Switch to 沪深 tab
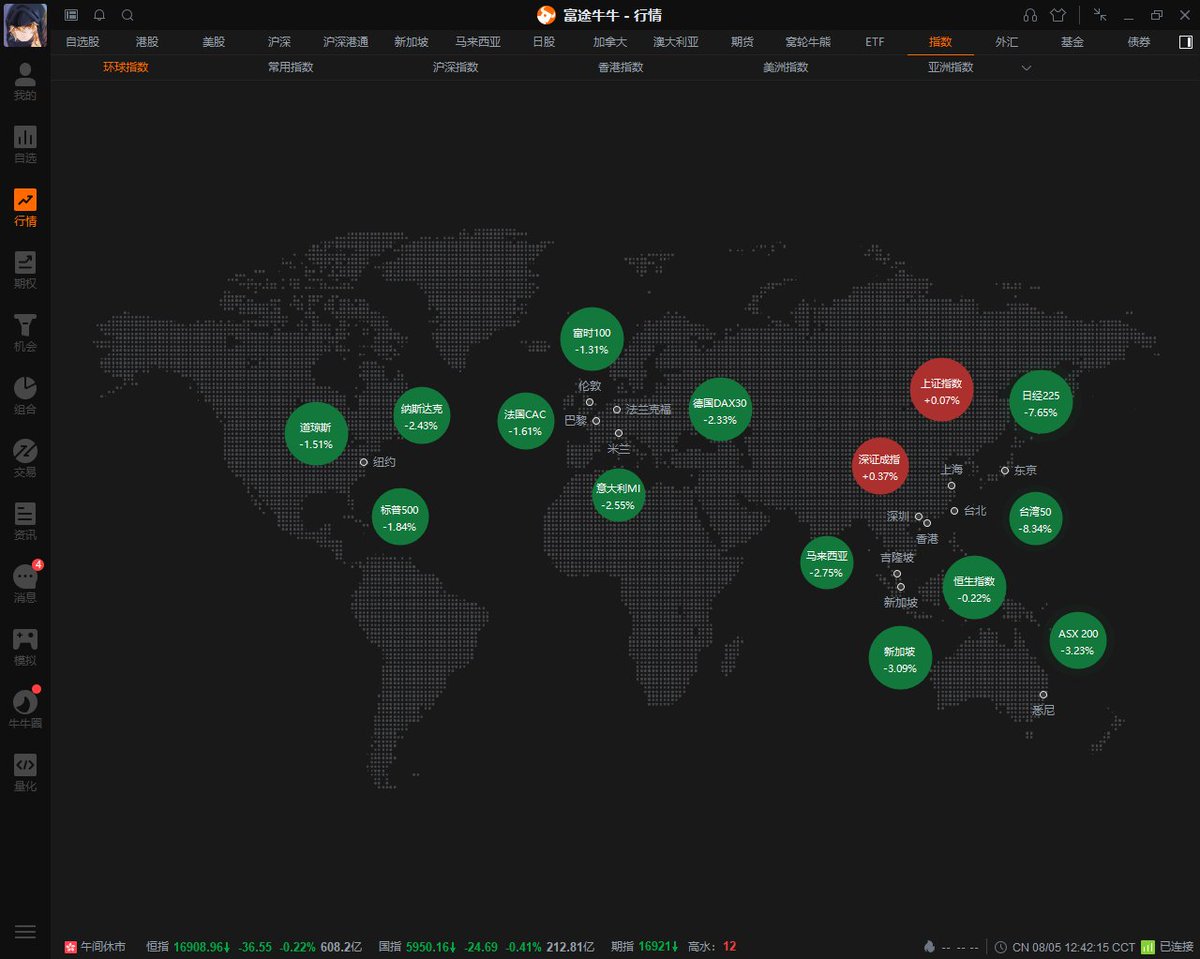The height and width of the screenshot is (959, 1200). 280,42
